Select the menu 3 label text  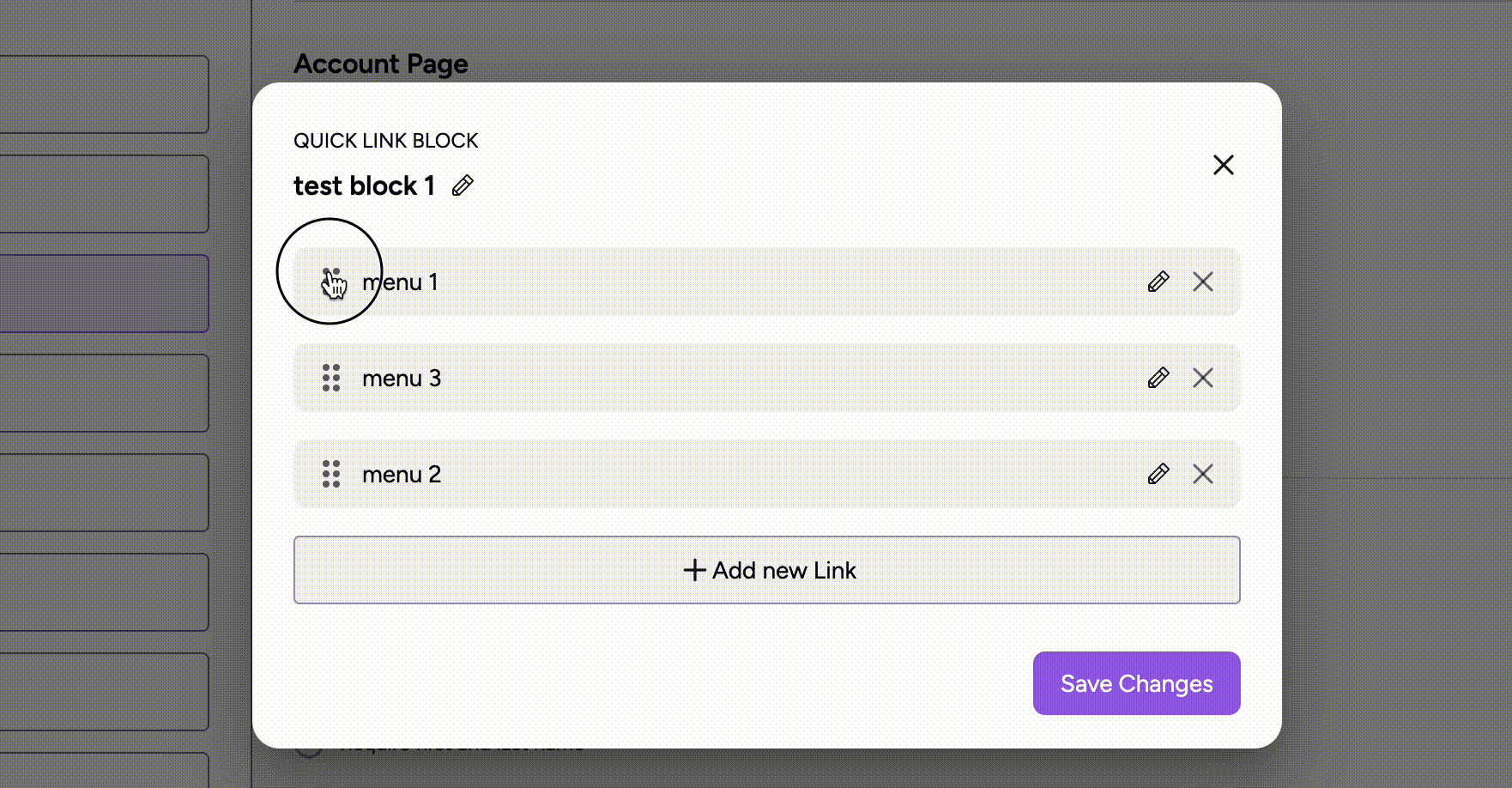pos(401,379)
